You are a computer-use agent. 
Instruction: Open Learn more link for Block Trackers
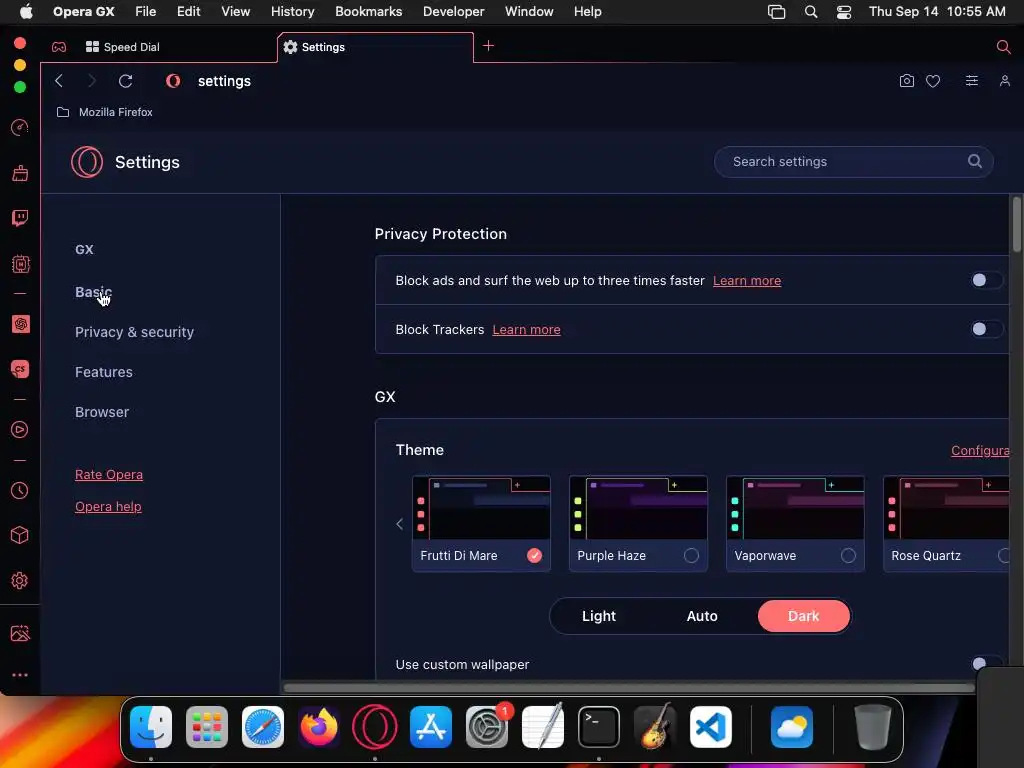click(x=526, y=329)
